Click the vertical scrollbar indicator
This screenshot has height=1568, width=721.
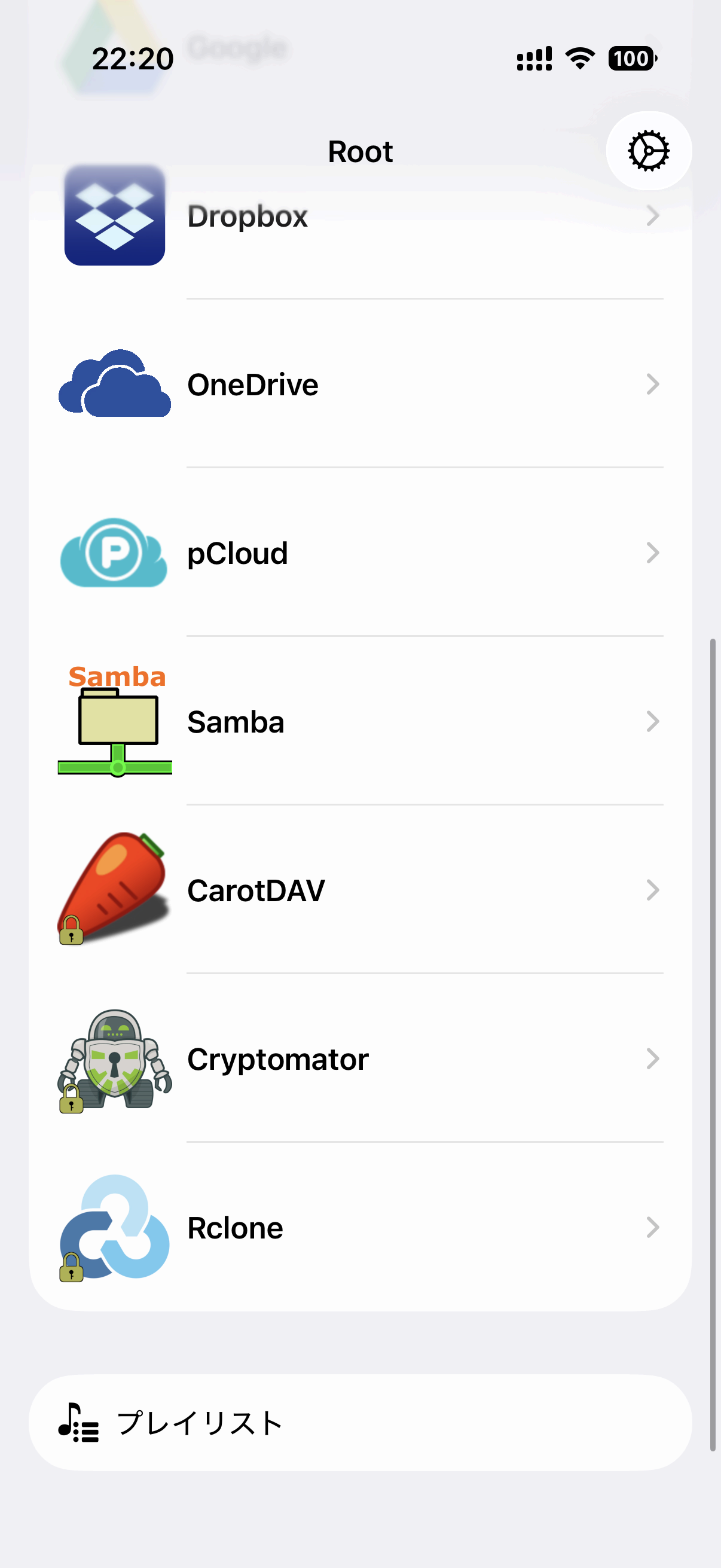[x=713, y=1044]
